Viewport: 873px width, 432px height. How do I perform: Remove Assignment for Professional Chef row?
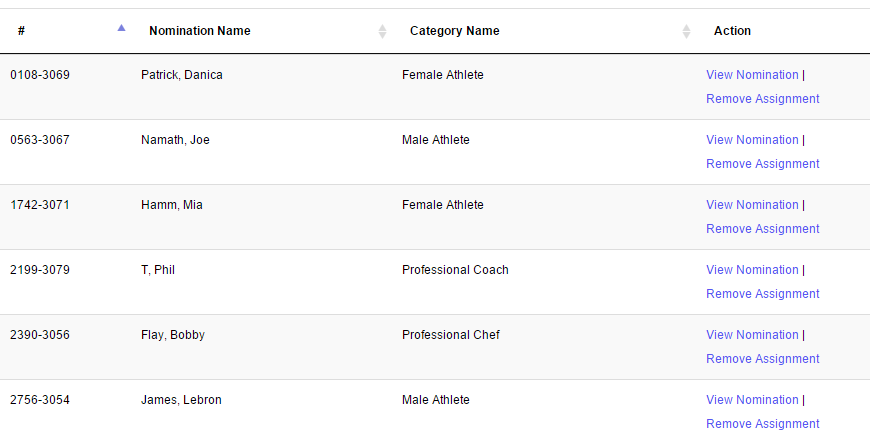pos(762,359)
